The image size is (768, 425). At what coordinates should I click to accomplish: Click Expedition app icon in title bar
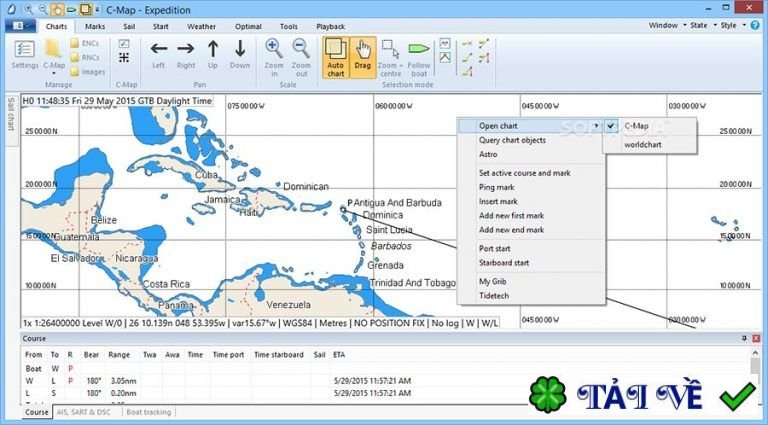click(11, 9)
